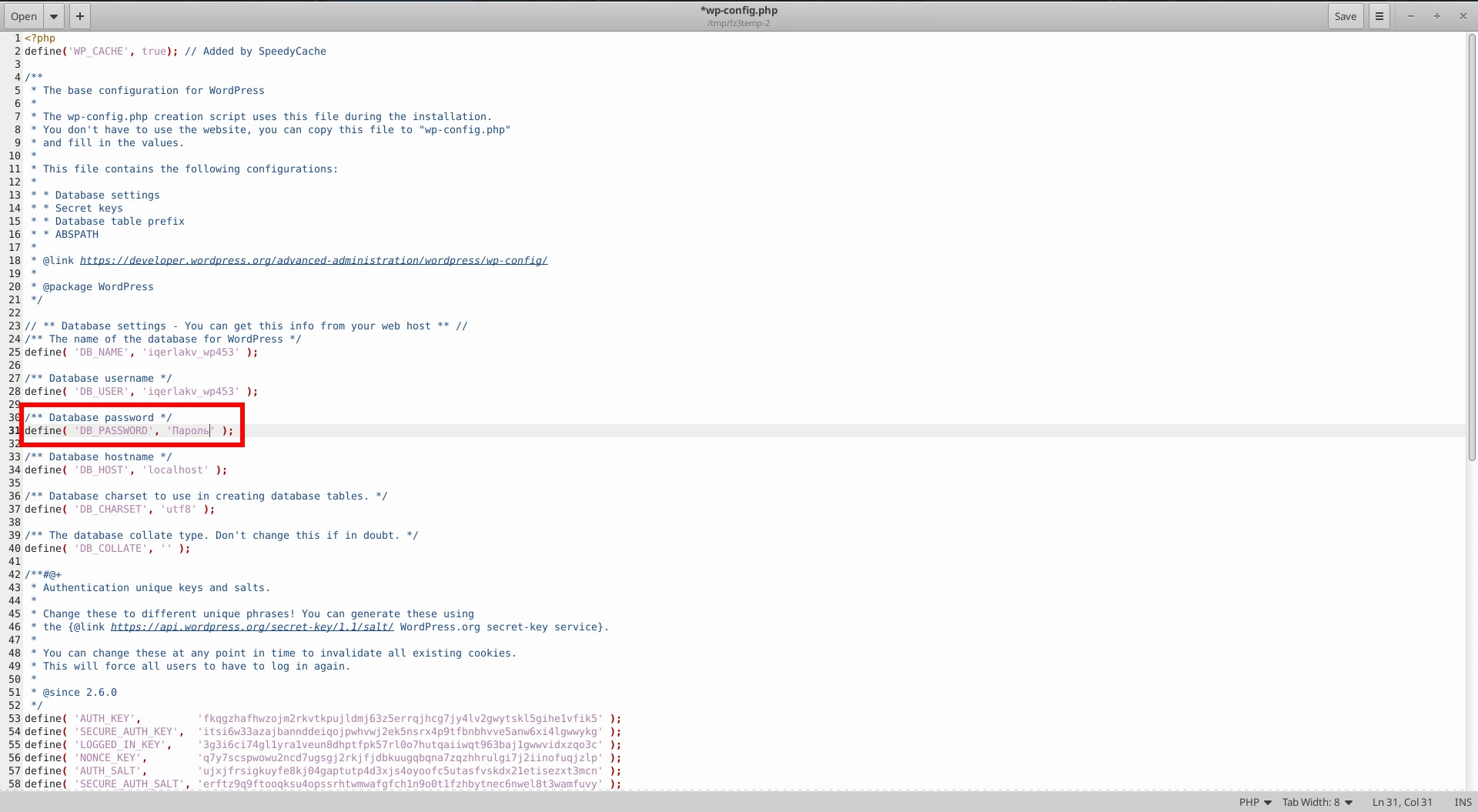Toggle the INS insert mode indicator
The height and width of the screenshot is (812, 1478).
(x=1463, y=802)
